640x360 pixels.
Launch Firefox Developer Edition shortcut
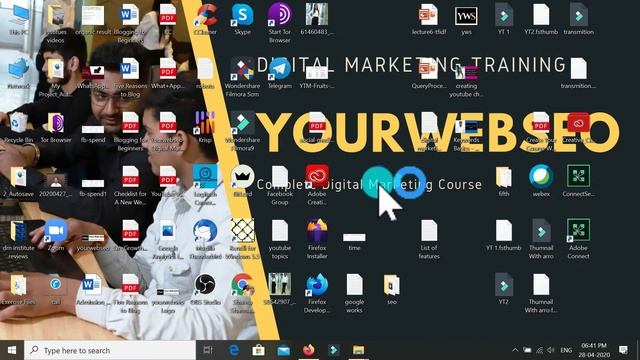[x=317, y=293]
